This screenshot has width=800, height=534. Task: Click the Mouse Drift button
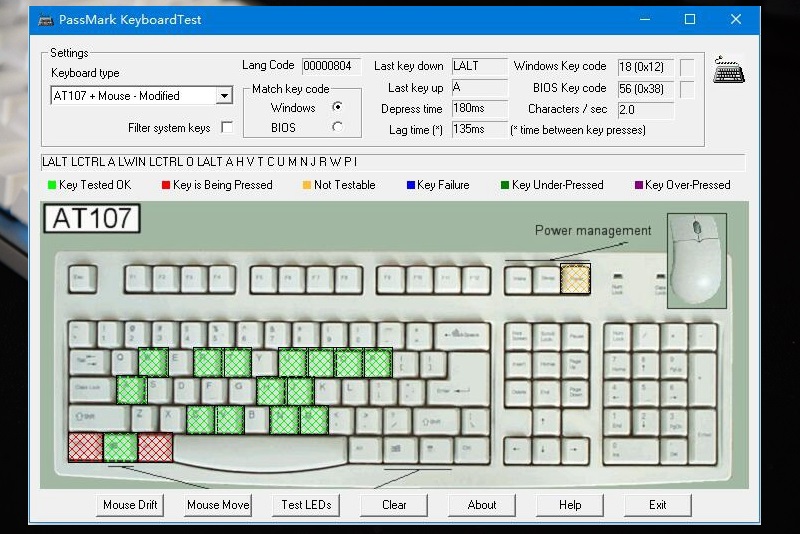[x=130, y=505]
